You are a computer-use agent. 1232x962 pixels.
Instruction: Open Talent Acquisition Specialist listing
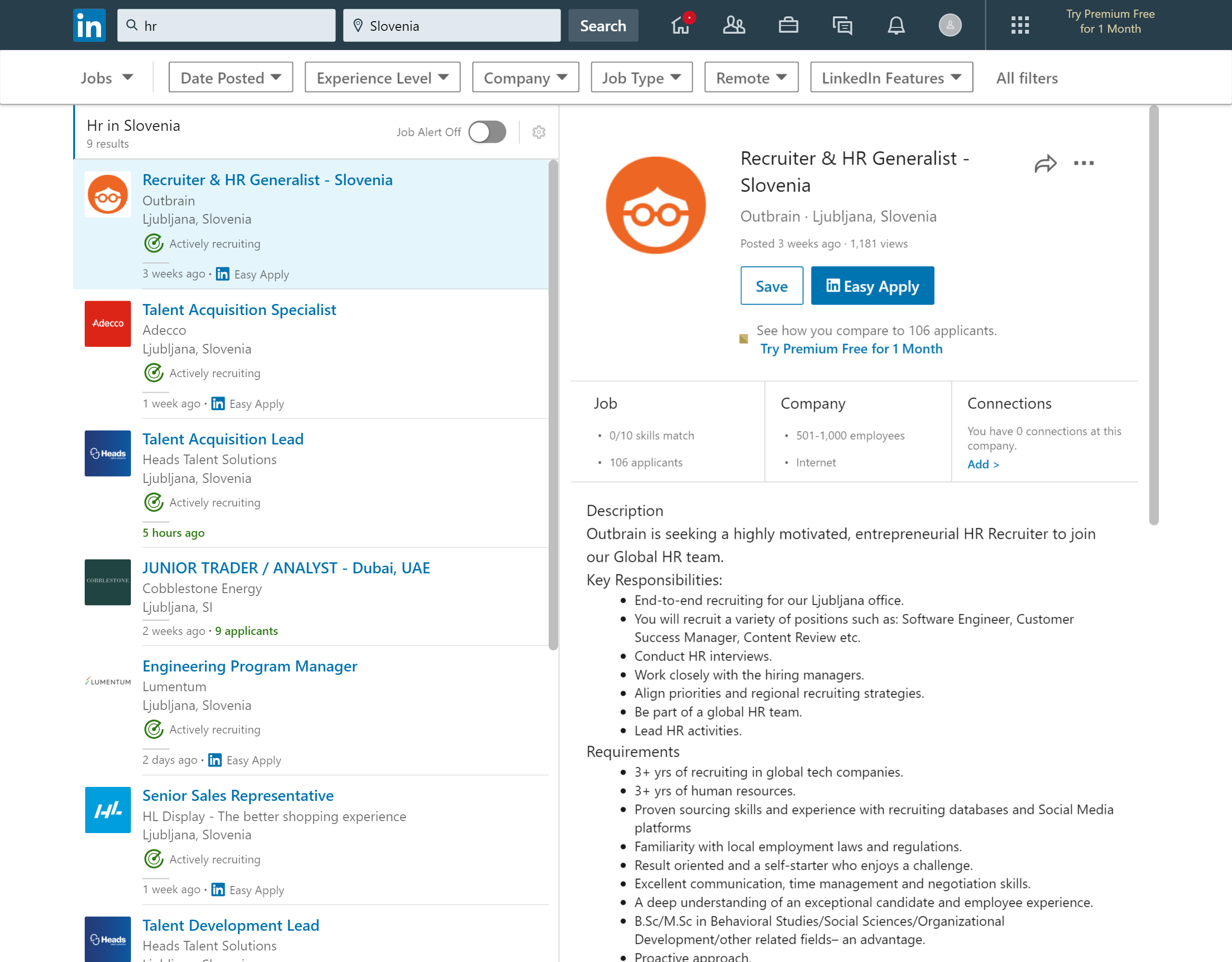[239, 310]
